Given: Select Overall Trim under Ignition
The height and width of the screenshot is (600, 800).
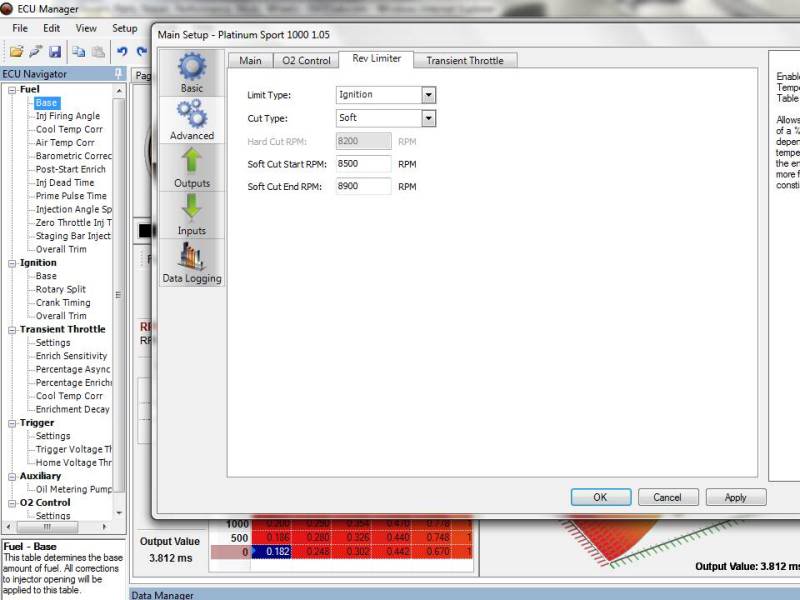Looking at the screenshot, I should click(61, 316).
